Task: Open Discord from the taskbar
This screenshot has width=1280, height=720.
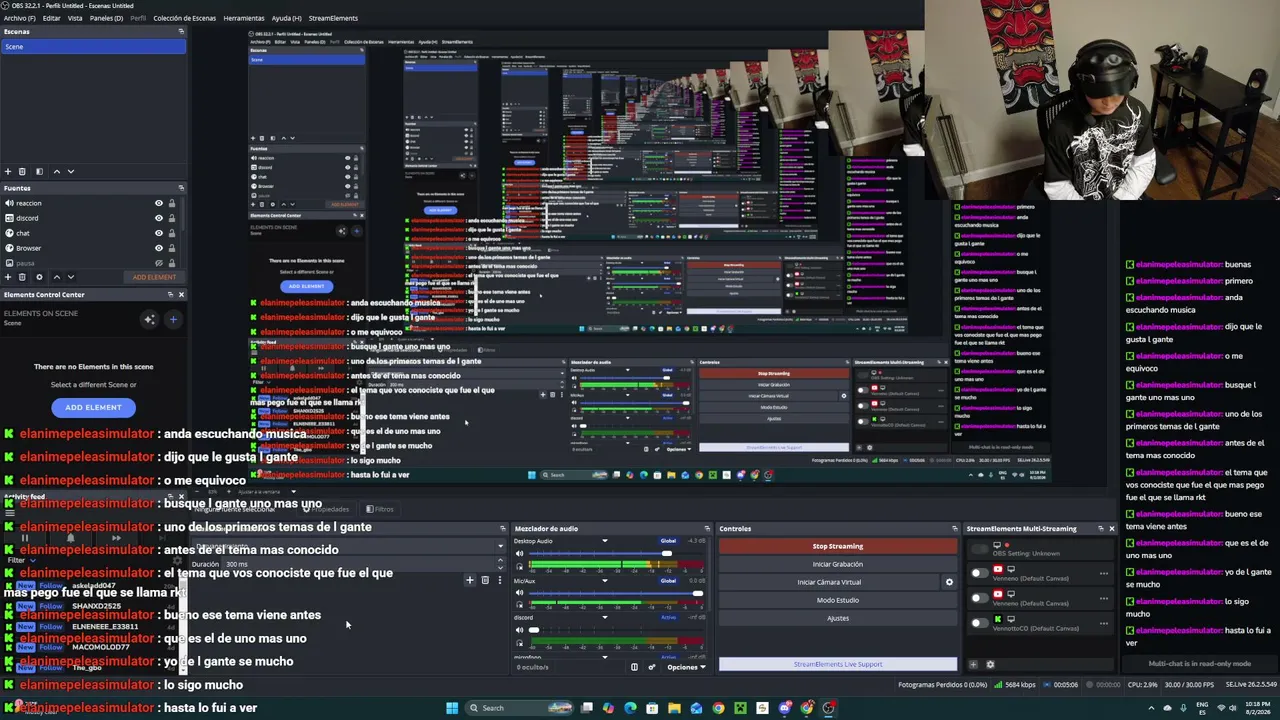Action: point(785,708)
